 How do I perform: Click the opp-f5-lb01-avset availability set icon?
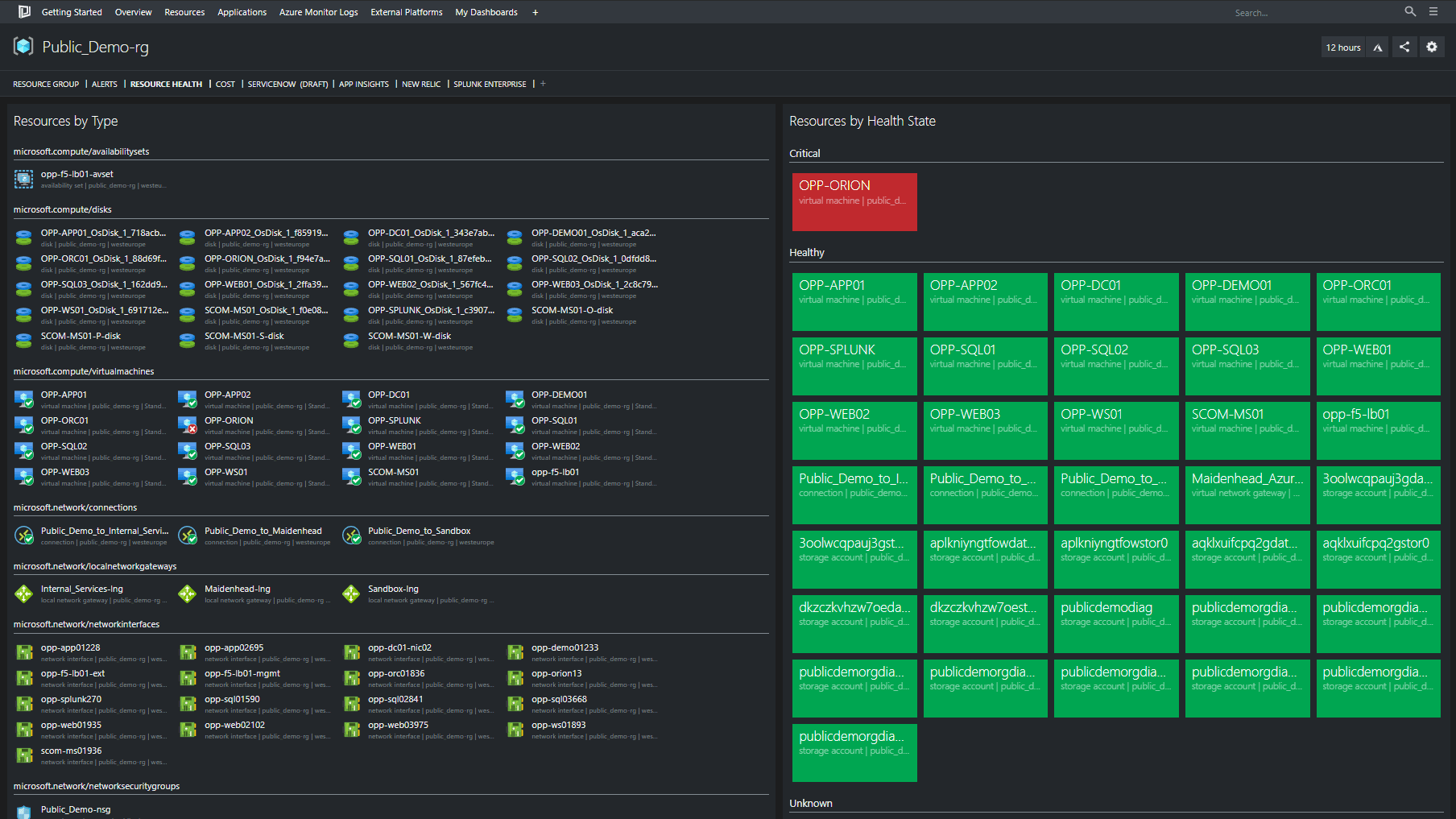point(24,179)
